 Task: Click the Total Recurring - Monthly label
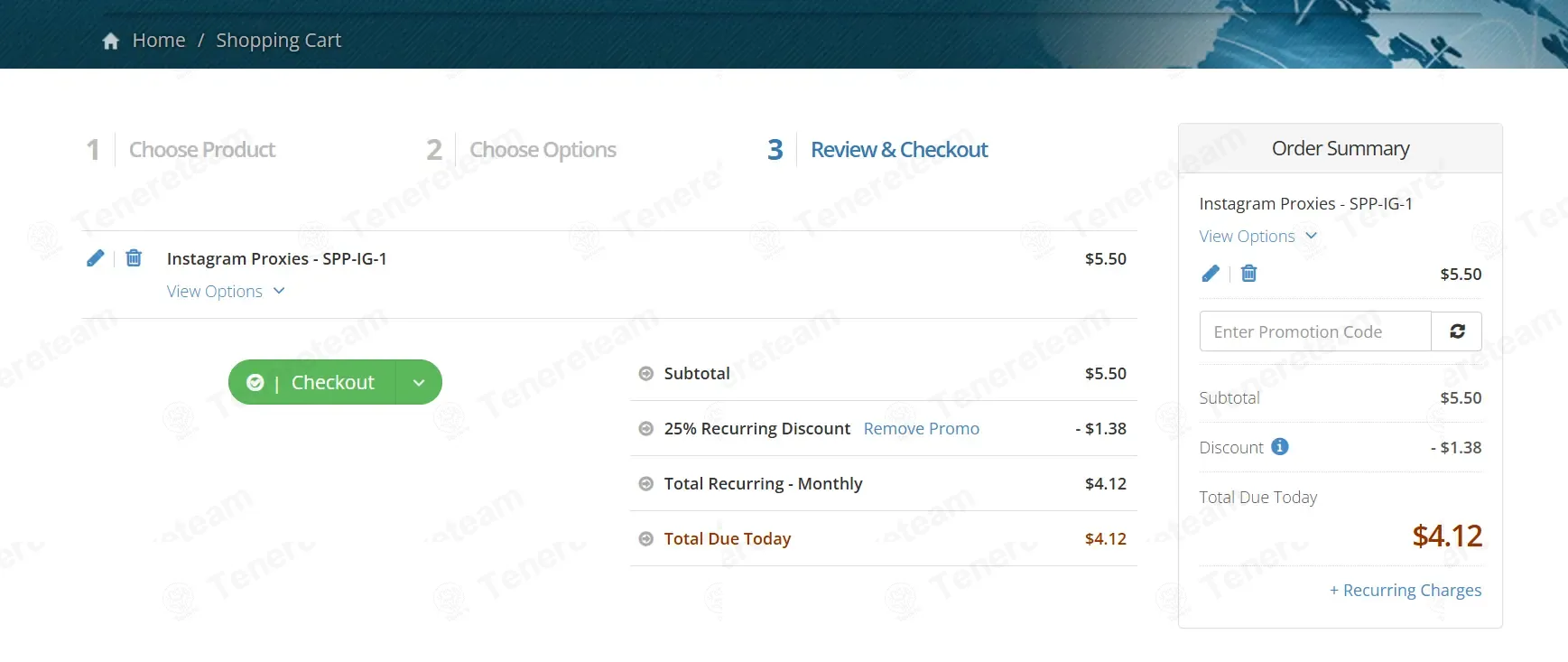764,484
